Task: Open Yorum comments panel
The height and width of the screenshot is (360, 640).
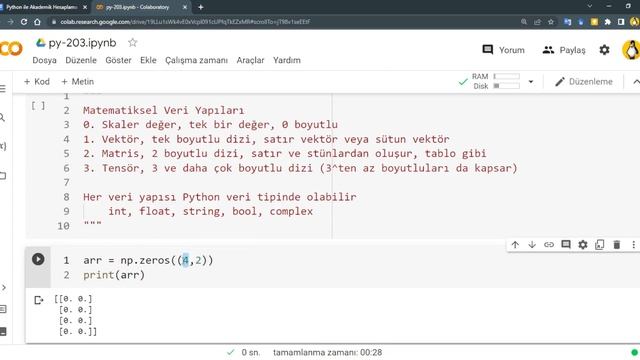Action: pos(503,50)
